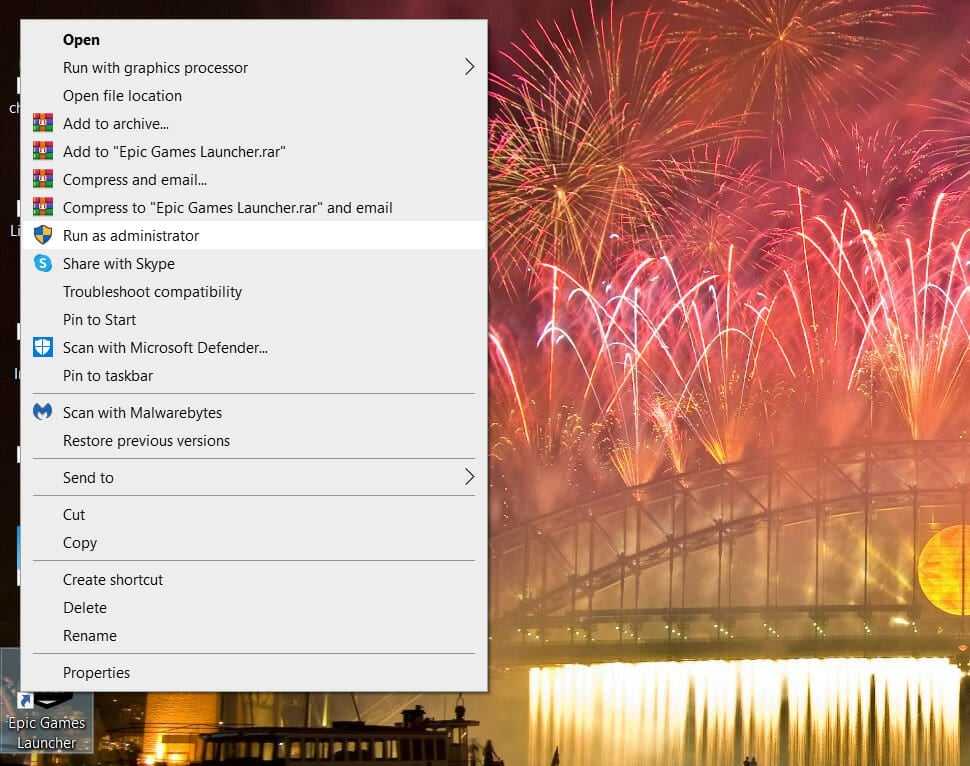Image resolution: width=970 pixels, height=766 pixels.
Task: Select Add to archive... option
Action: point(254,124)
